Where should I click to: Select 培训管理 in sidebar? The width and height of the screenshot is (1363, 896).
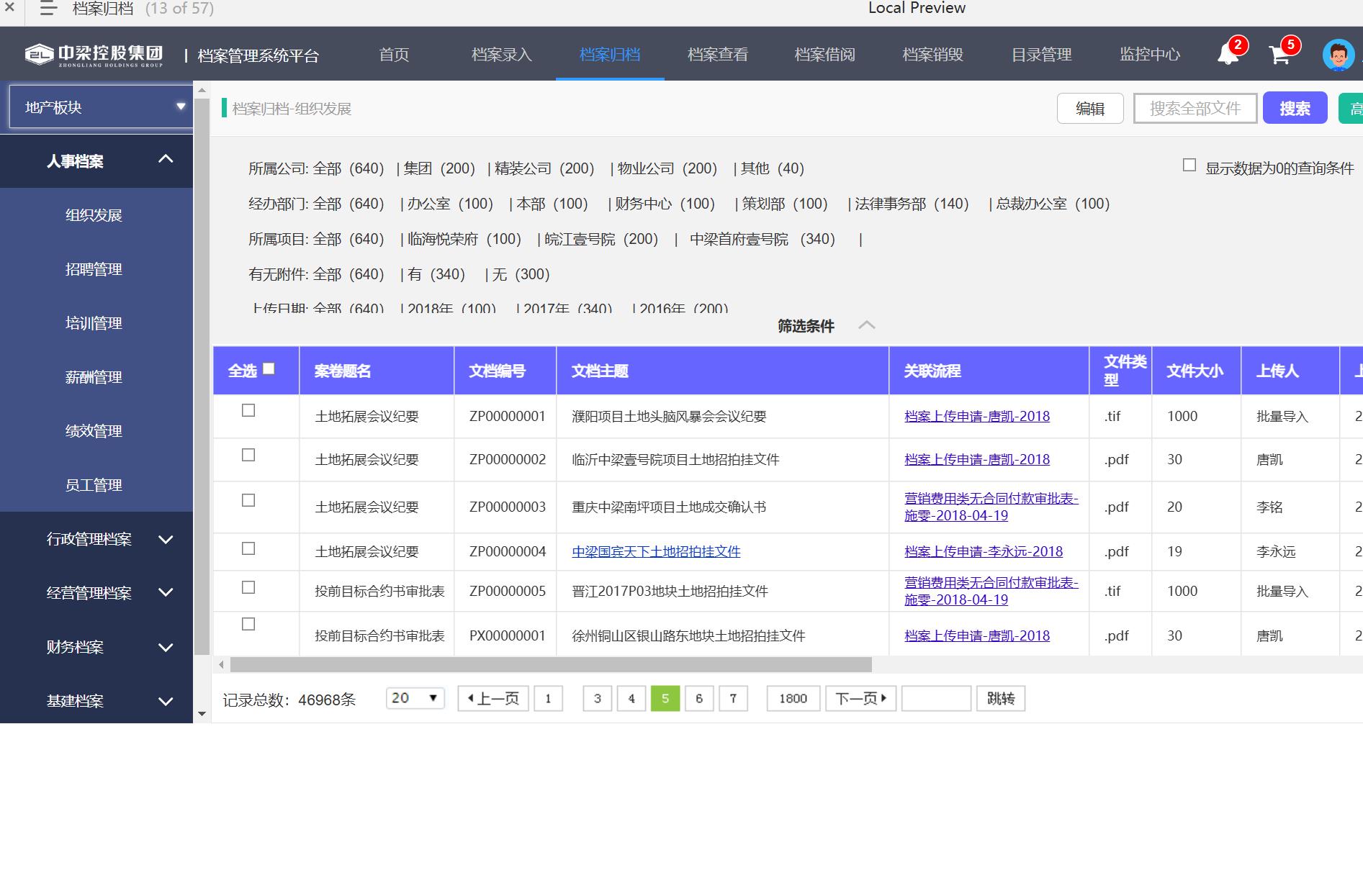[x=94, y=323]
